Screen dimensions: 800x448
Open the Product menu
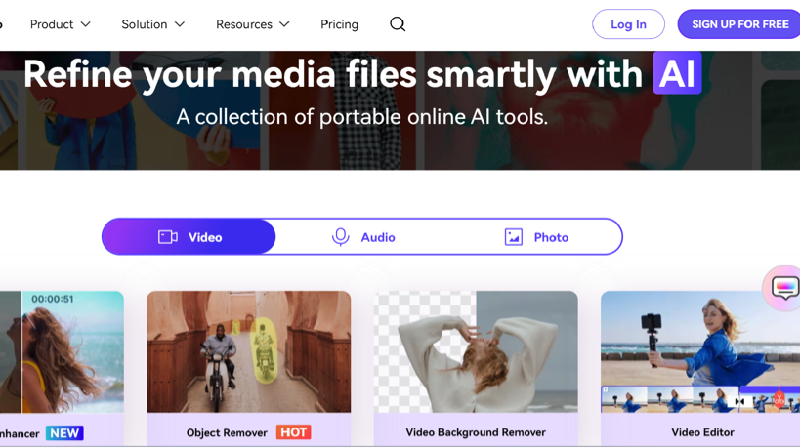pos(60,24)
